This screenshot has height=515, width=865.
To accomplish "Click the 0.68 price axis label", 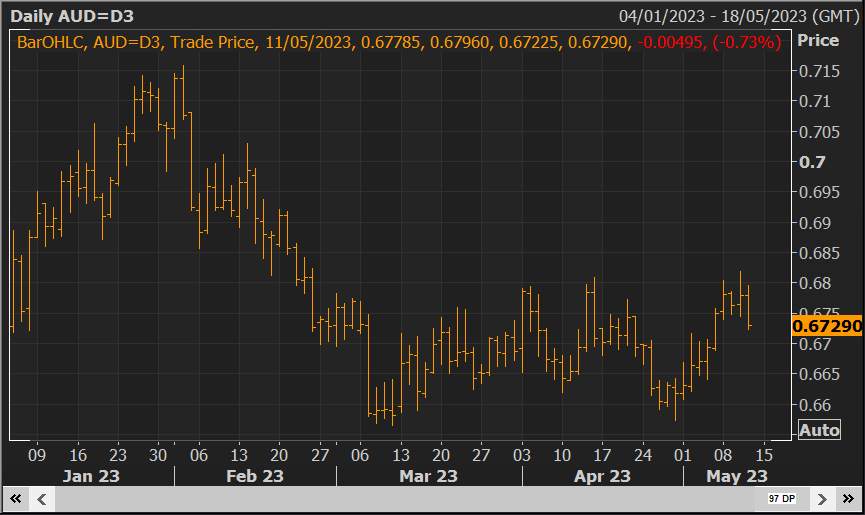I will pyautogui.click(x=815, y=283).
